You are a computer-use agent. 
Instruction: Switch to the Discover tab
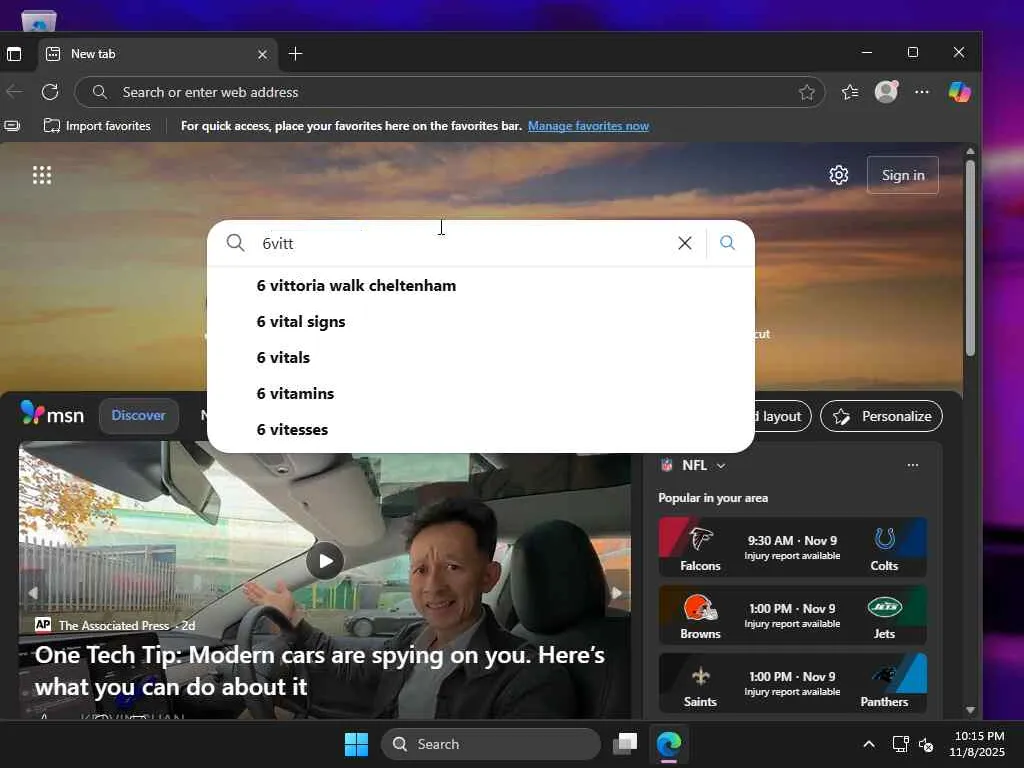(138, 415)
